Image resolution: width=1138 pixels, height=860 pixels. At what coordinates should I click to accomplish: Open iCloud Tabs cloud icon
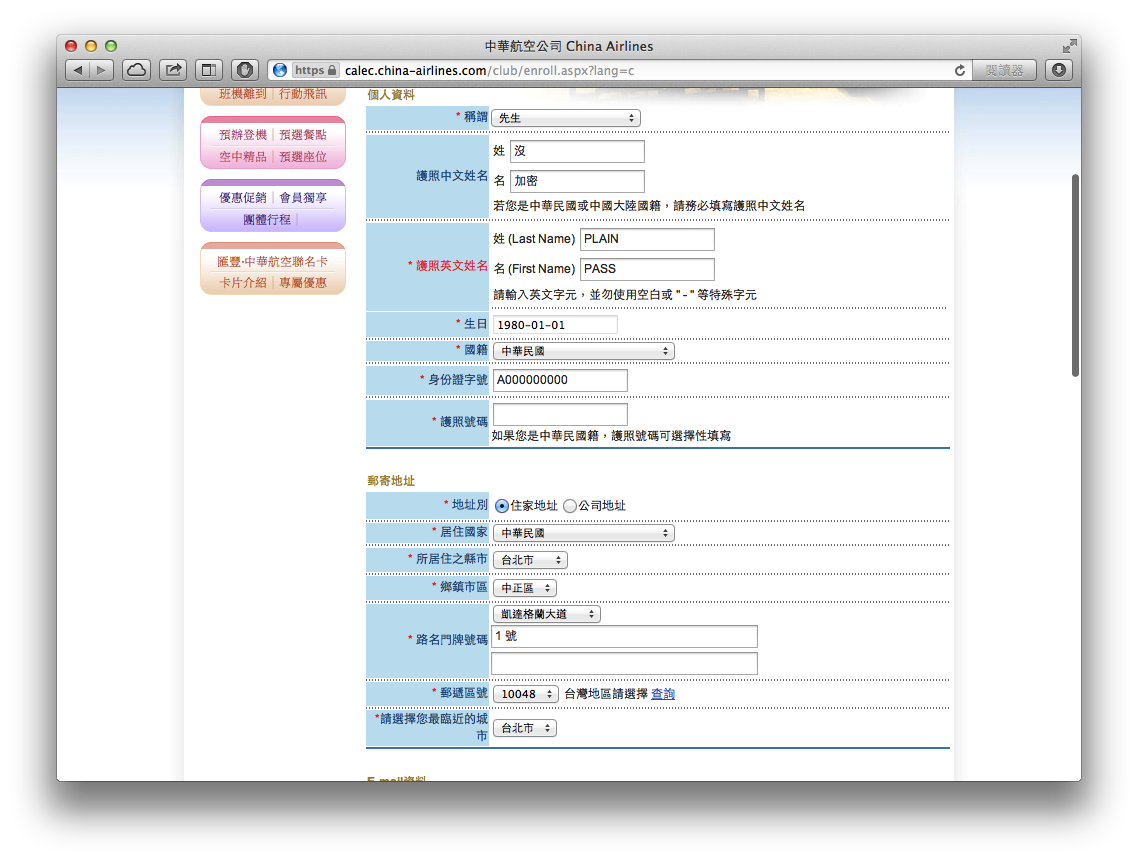(136, 70)
